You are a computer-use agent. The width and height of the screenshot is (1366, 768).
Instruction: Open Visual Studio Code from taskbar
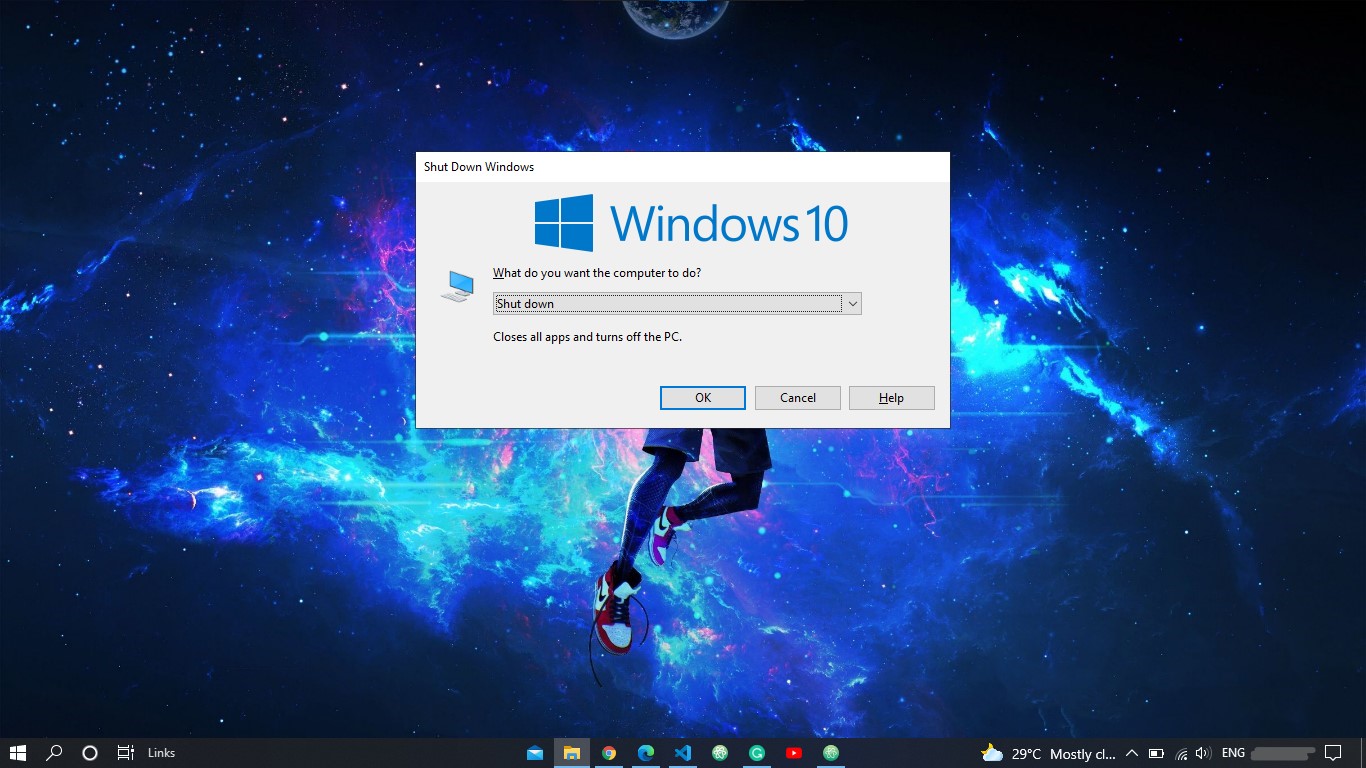(683, 753)
